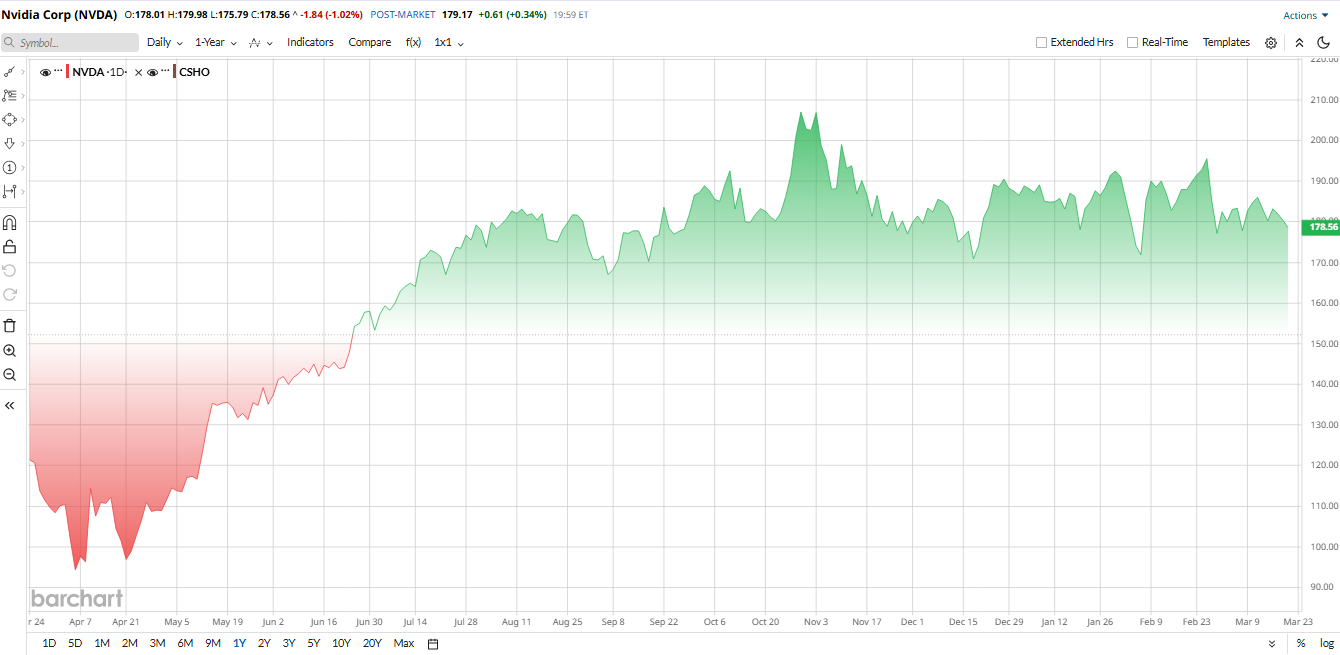Select the 1D range tab
This screenshot has height=655, width=1340.
[49, 643]
